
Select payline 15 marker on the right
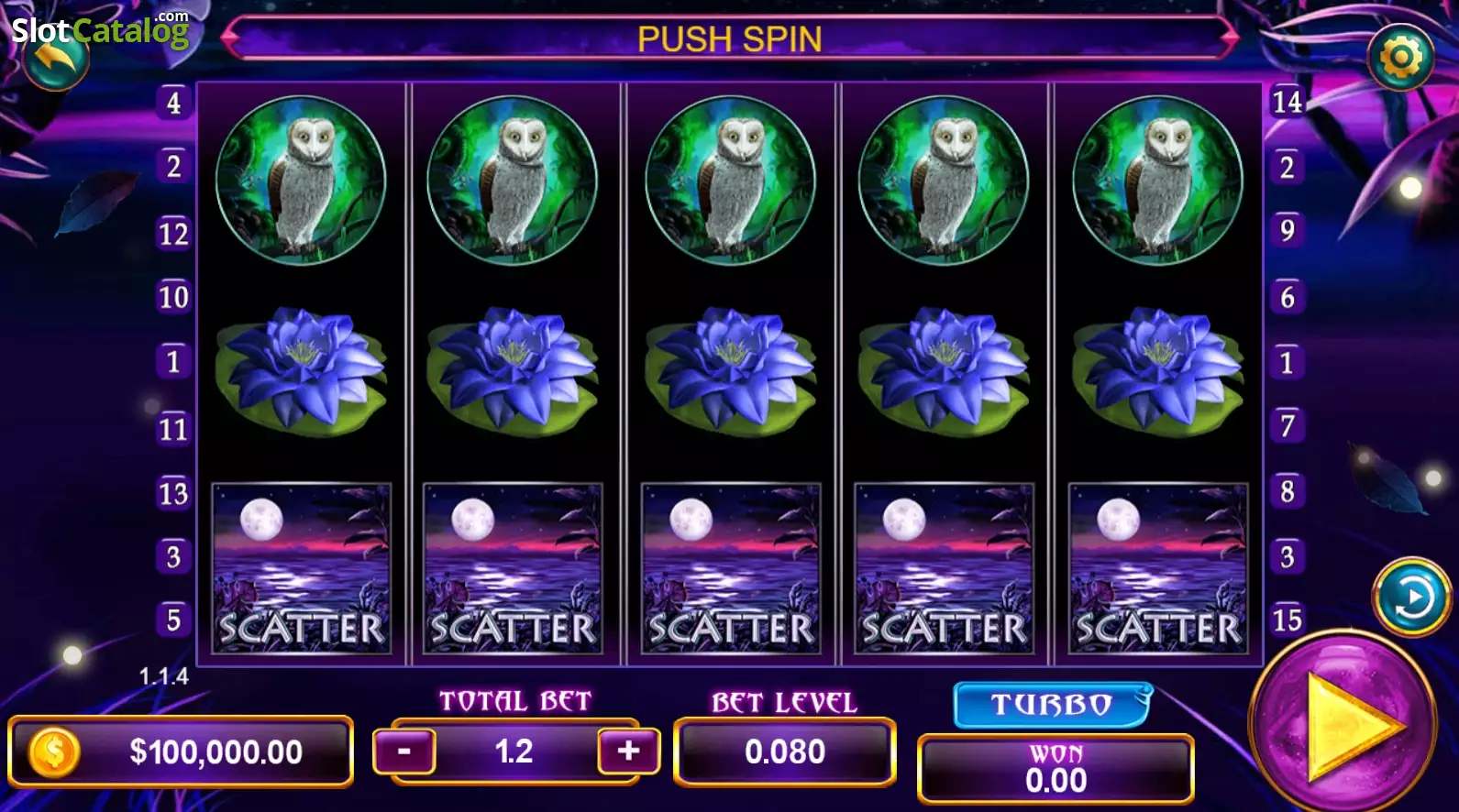click(x=1287, y=620)
